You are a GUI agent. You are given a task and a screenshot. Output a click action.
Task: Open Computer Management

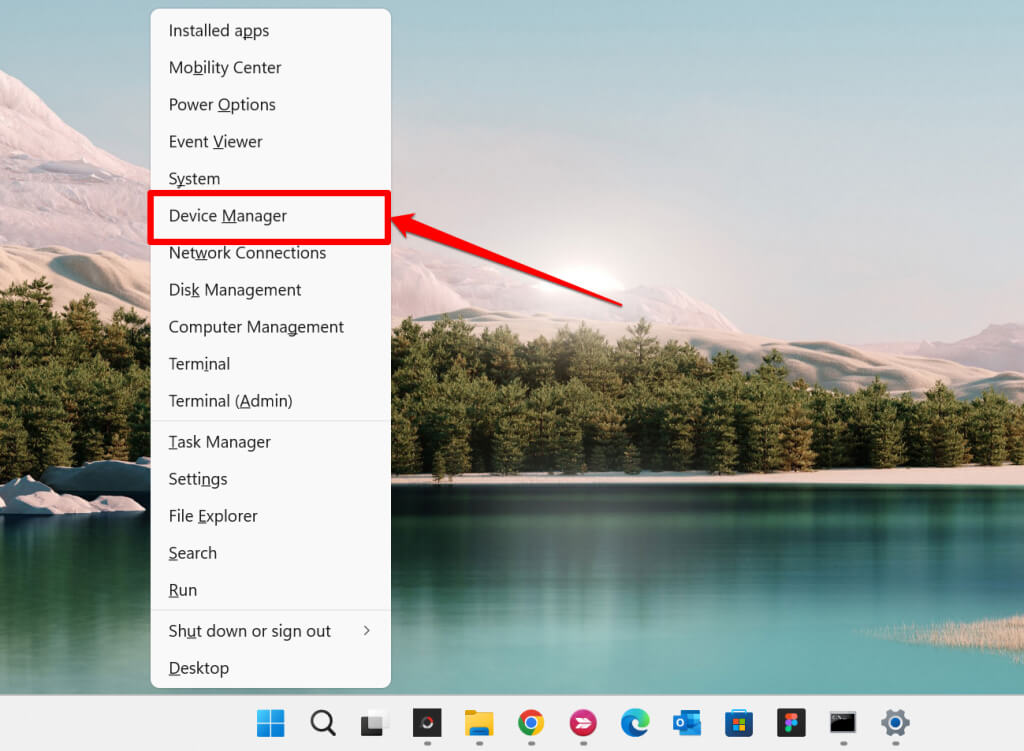point(270,327)
